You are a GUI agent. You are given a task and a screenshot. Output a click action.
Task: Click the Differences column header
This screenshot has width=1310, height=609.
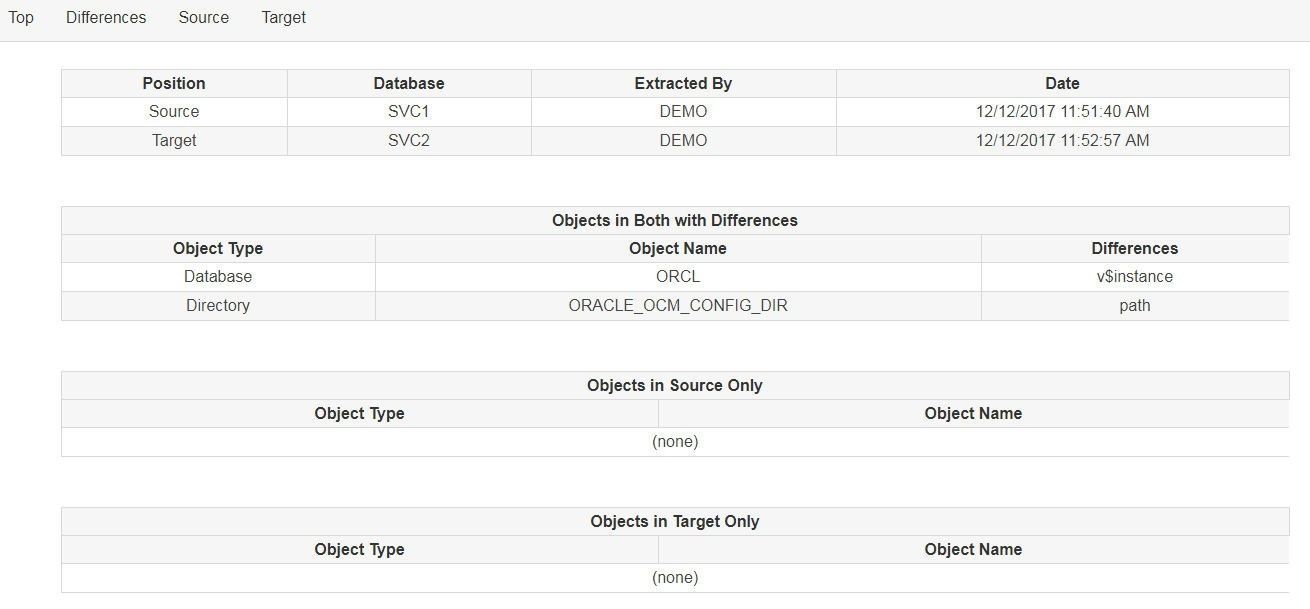point(1135,249)
